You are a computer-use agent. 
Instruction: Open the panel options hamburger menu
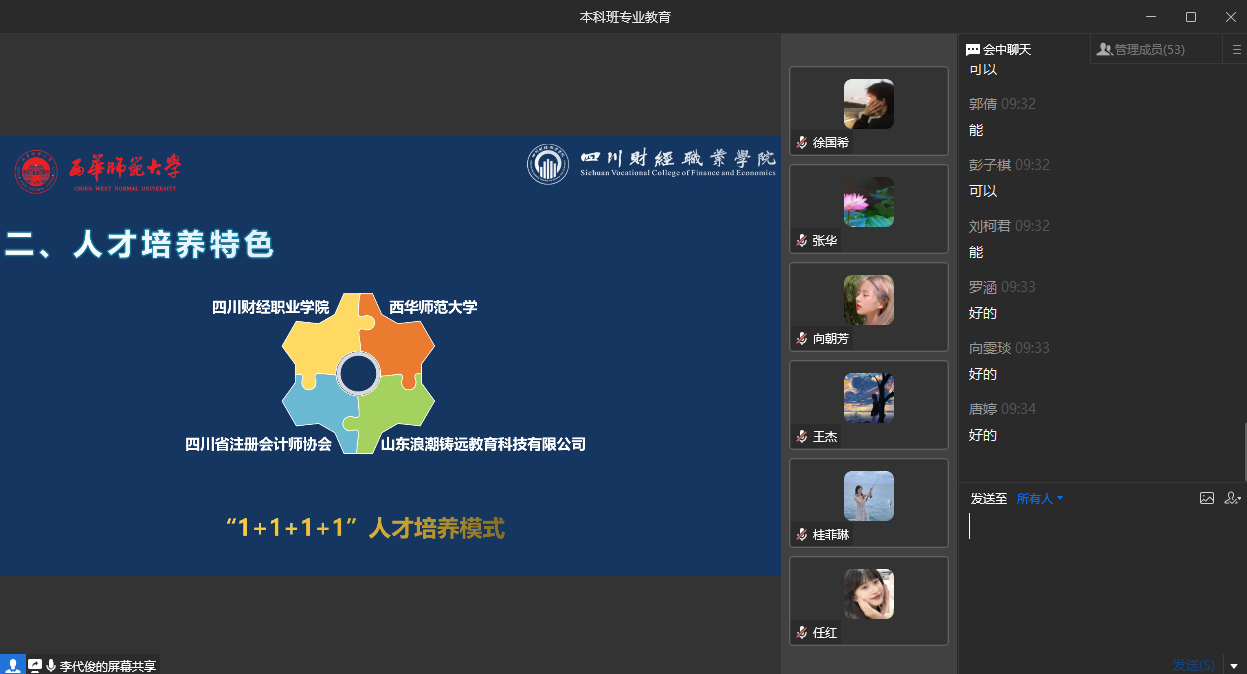pos(1237,49)
